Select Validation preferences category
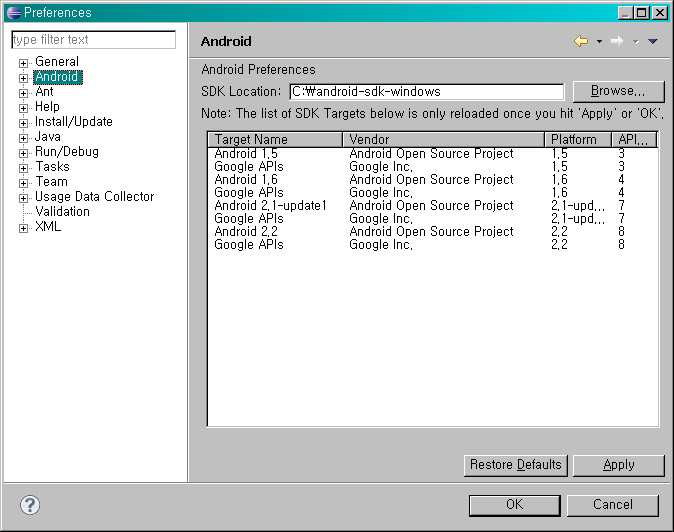 pos(62,212)
